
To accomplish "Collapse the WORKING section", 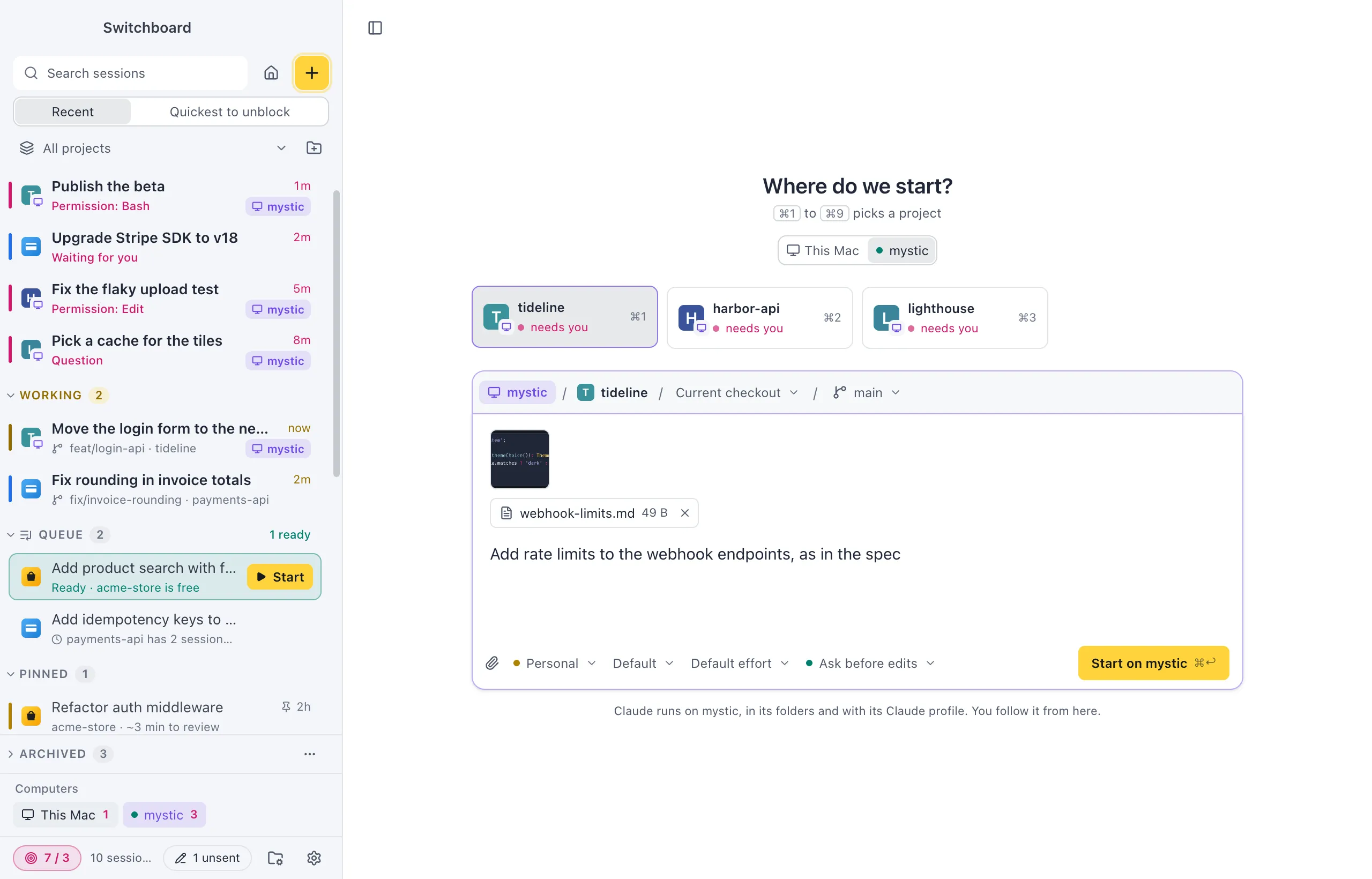I will [11, 396].
